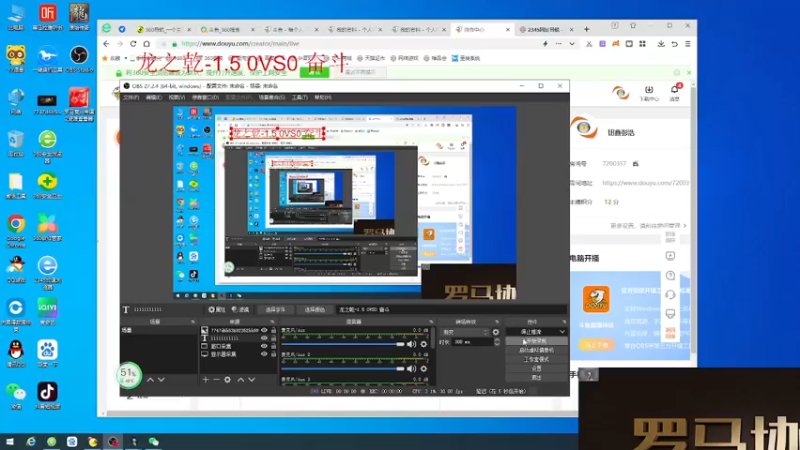Open Douyu download center icon
The image size is (800, 450).
(649, 92)
